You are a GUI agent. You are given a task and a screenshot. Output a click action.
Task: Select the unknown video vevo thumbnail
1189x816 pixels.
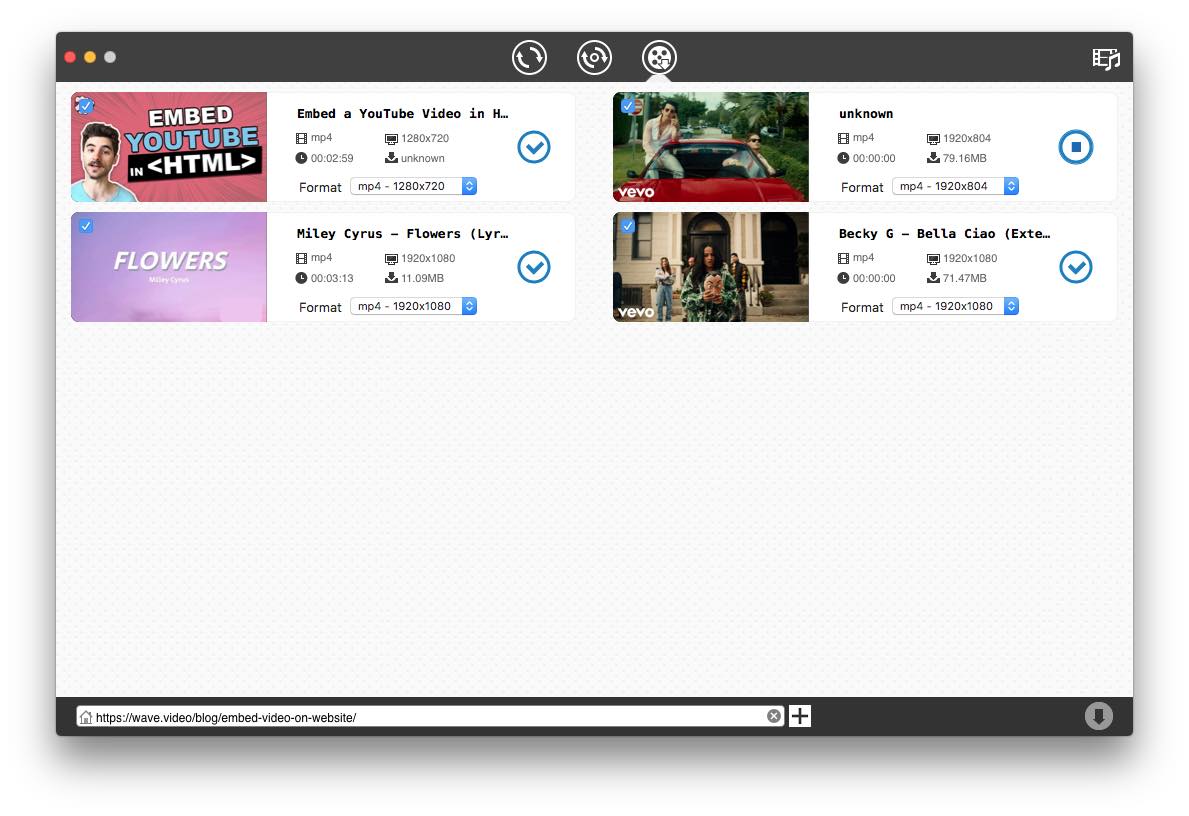pos(710,148)
